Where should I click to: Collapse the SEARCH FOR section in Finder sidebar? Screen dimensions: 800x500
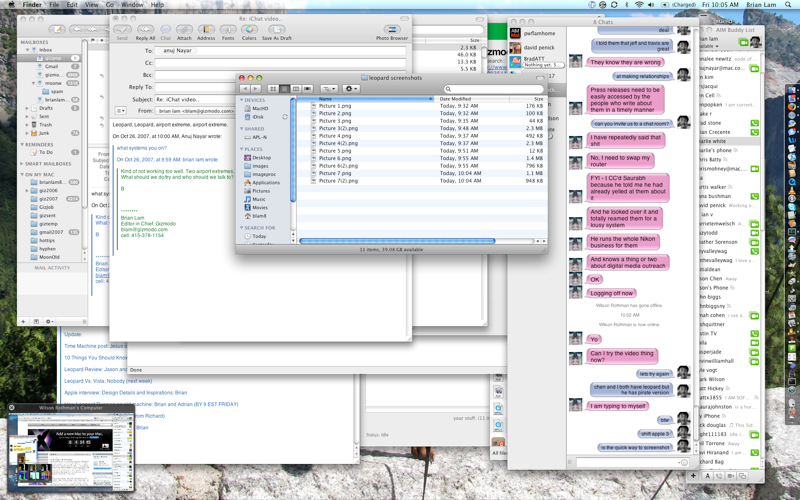pos(242,228)
